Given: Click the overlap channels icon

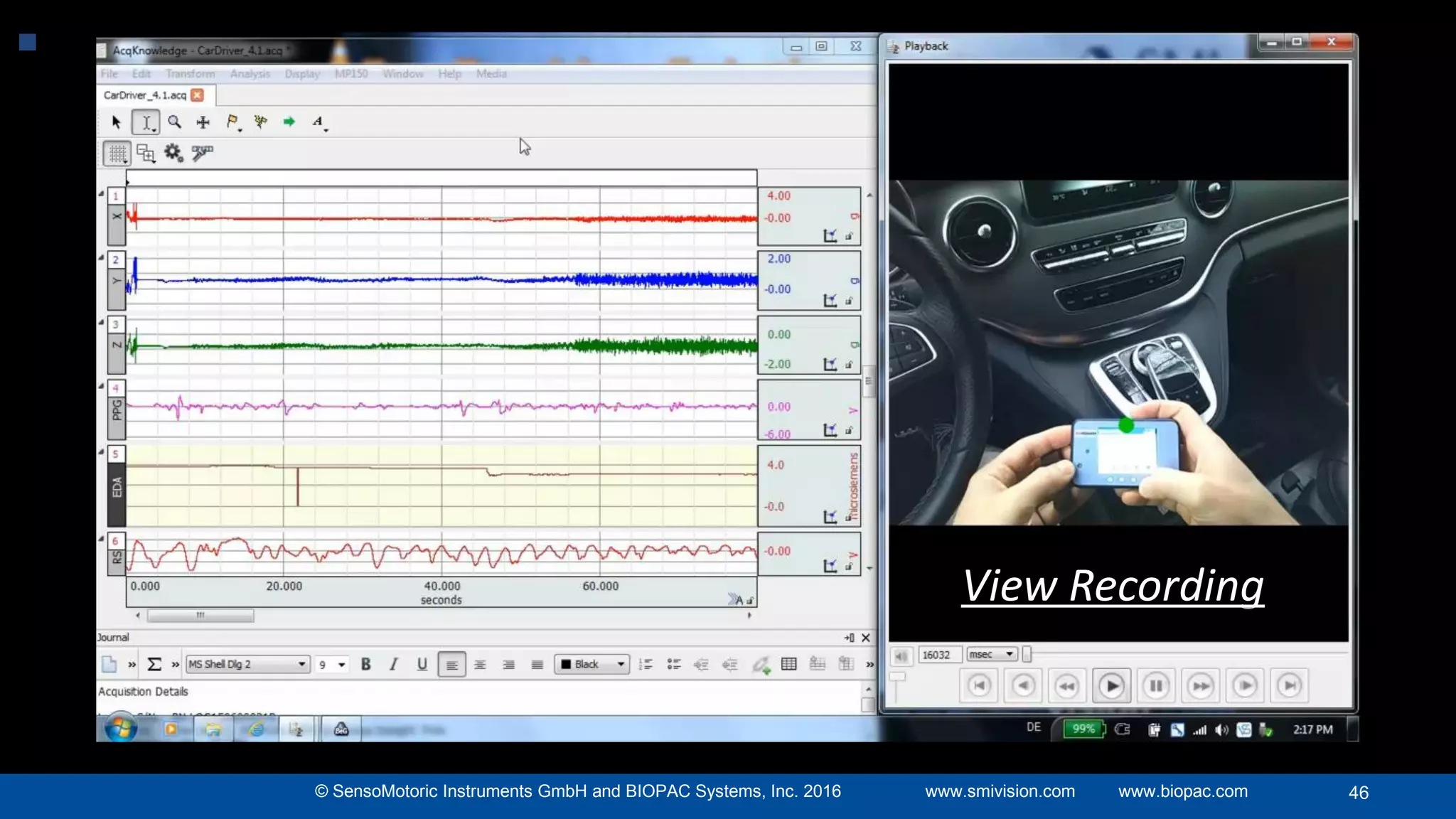Looking at the screenshot, I should [x=146, y=153].
